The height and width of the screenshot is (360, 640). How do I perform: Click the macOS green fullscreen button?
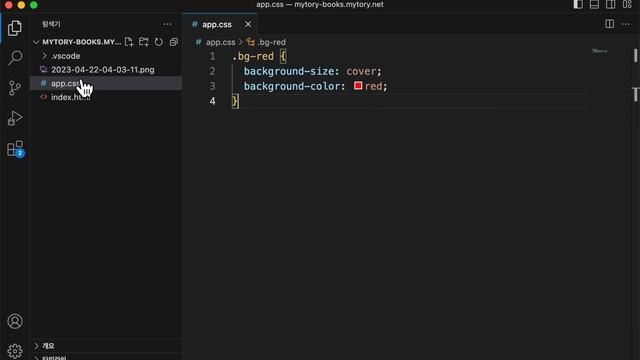pyautogui.click(x=34, y=5)
